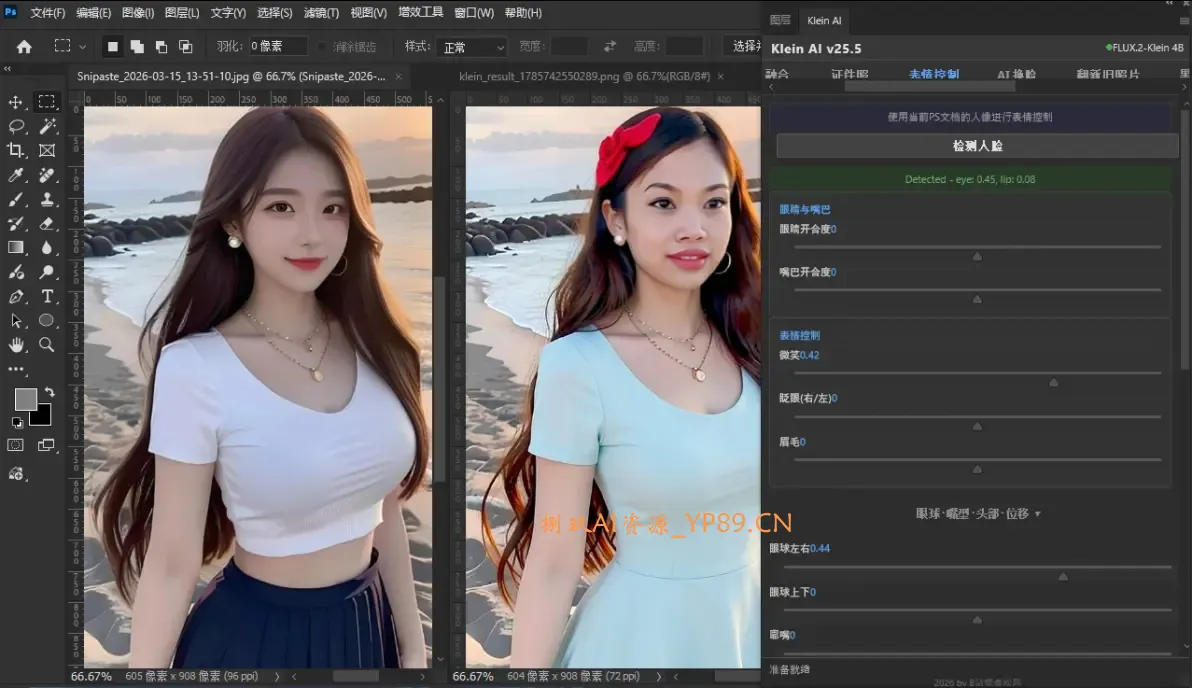
Task: Select the Gradient tool
Action: tap(16, 248)
